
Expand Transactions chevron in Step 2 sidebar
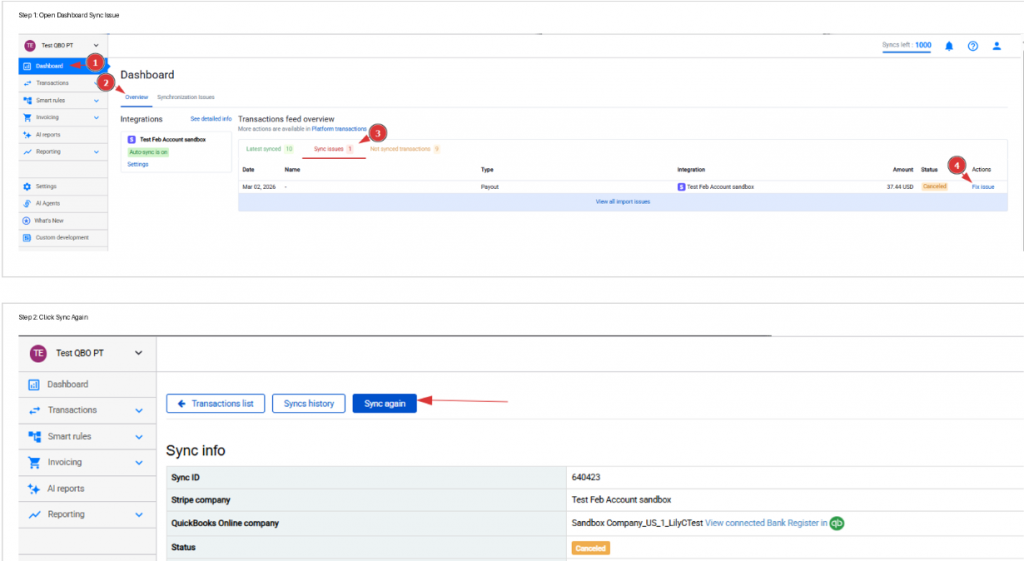(138, 411)
